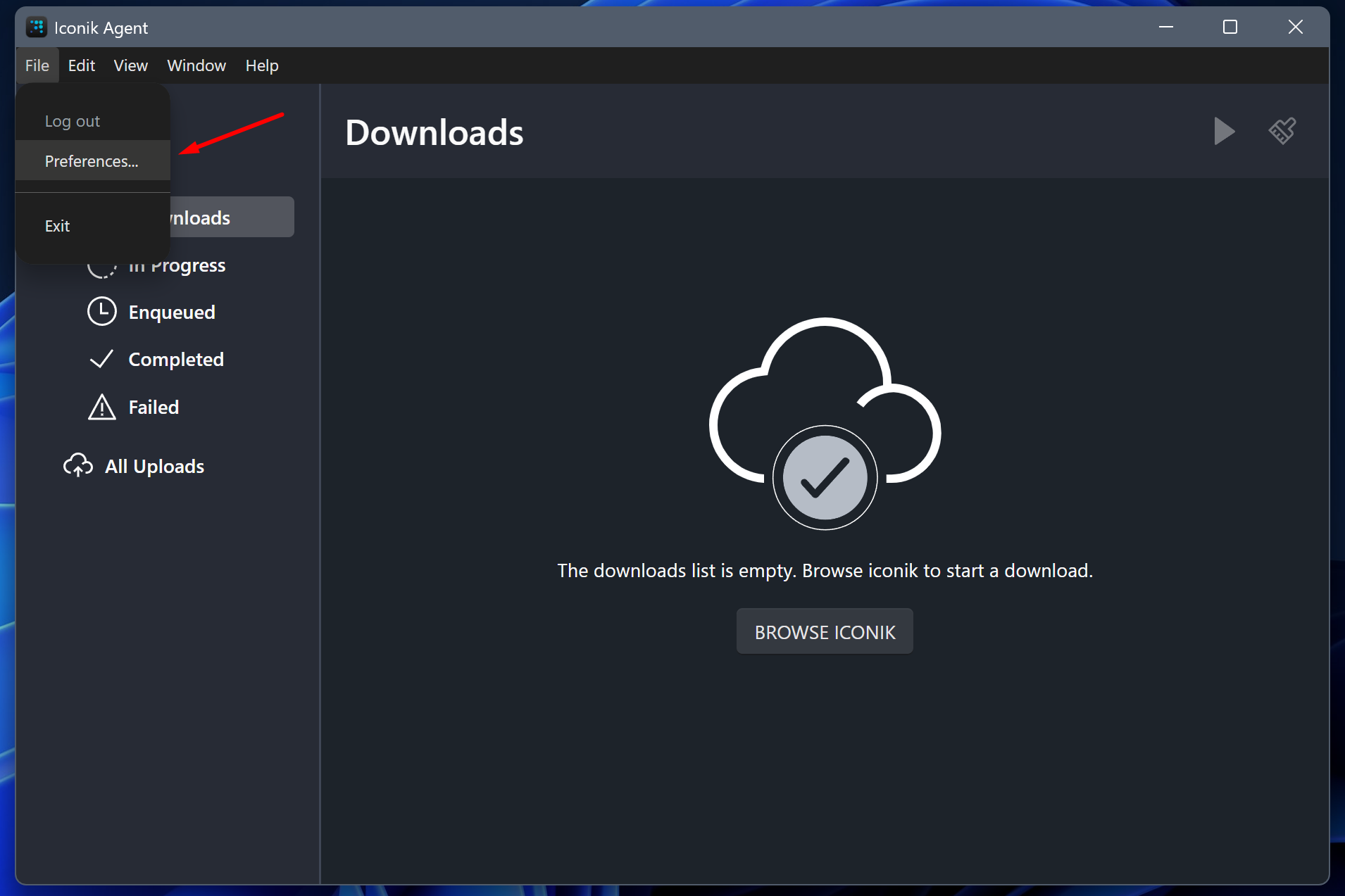The image size is (1345, 896).
Task: Show Failed downloads
Action: click(154, 407)
